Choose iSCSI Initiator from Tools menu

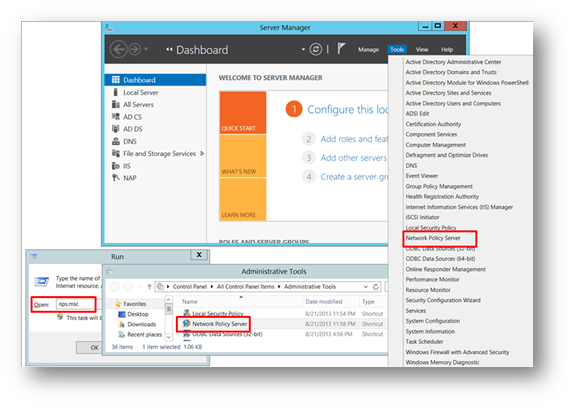click(422, 217)
